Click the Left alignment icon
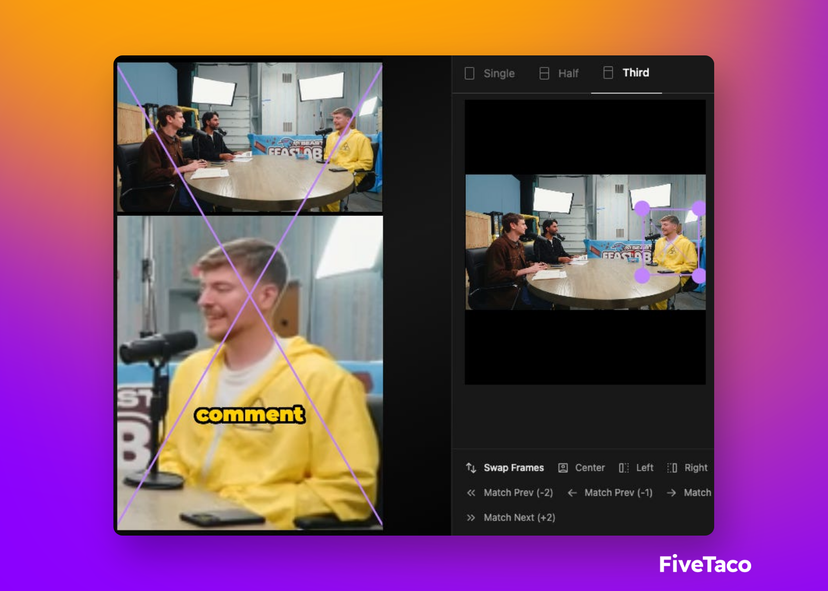The height and width of the screenshot is (591, 828). coord(624,468)
